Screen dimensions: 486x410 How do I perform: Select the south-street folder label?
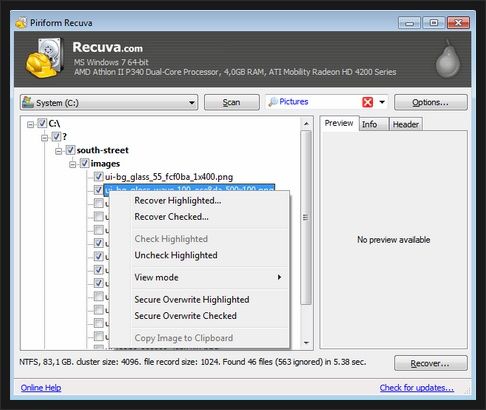(x=103, y=150)
